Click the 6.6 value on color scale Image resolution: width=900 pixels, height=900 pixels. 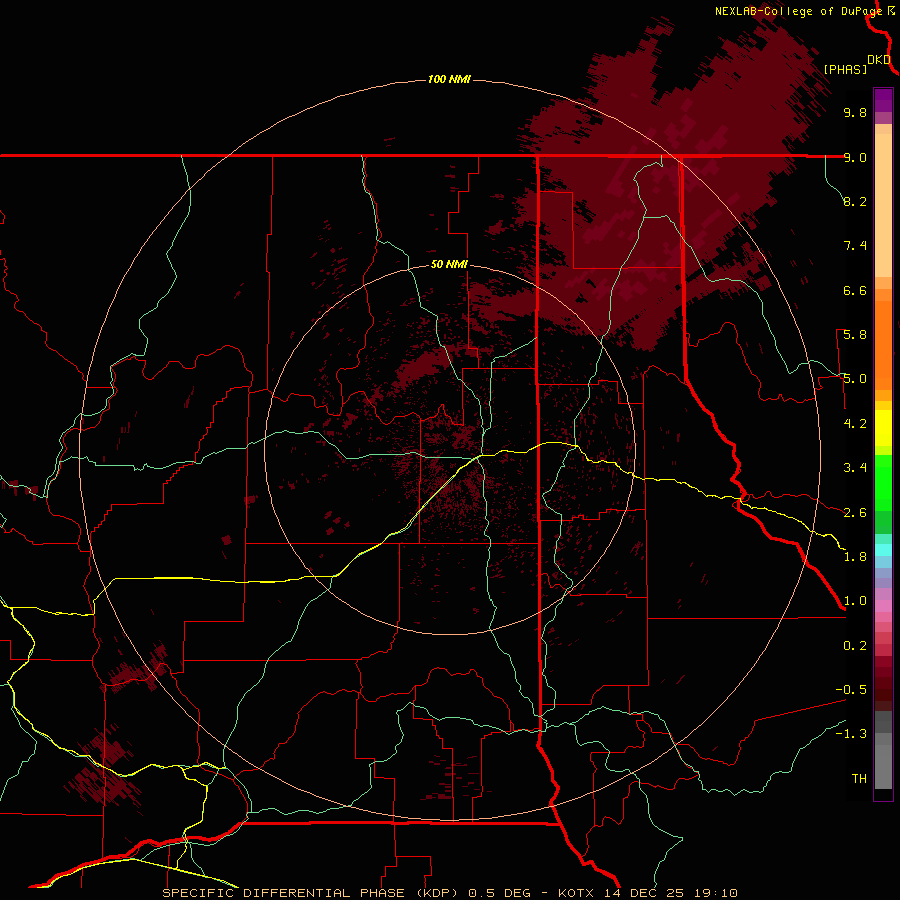[855, 290]
